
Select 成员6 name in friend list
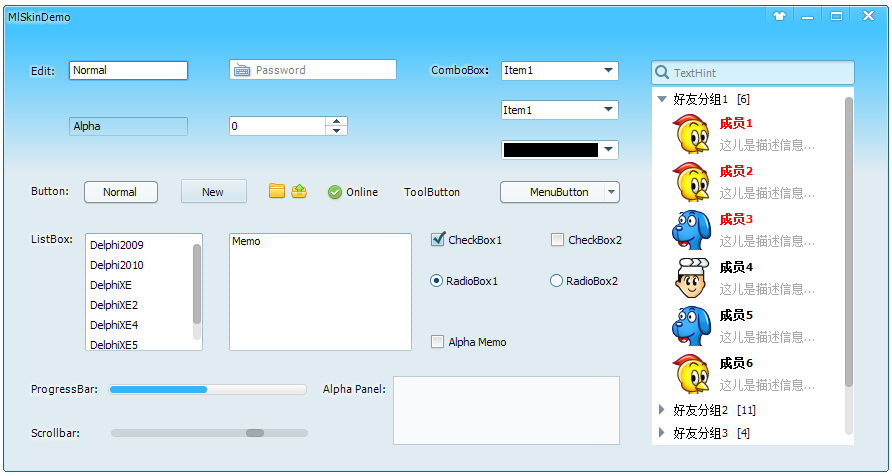(736, 363)
